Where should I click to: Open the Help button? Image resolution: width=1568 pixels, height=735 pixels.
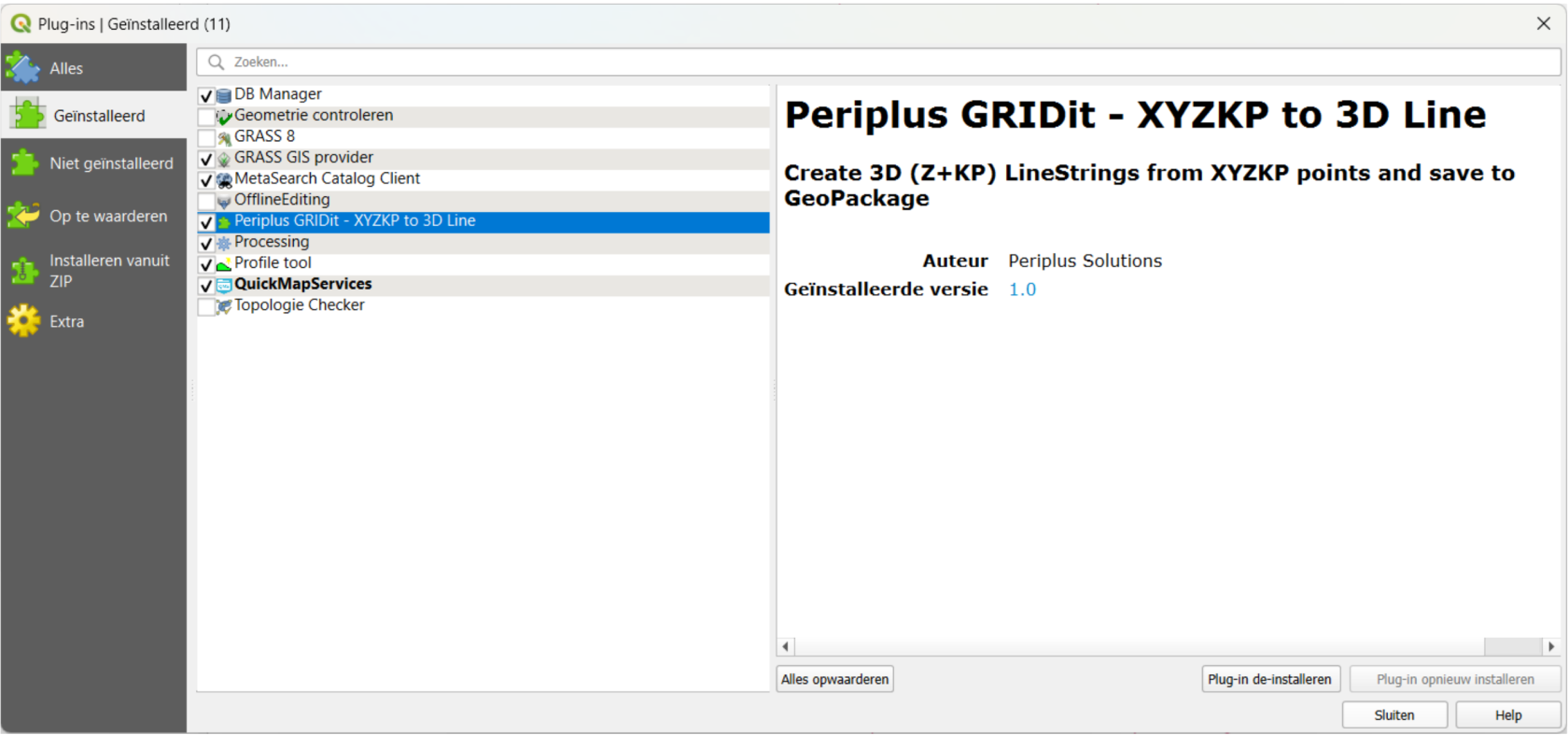coord(1508,714)
